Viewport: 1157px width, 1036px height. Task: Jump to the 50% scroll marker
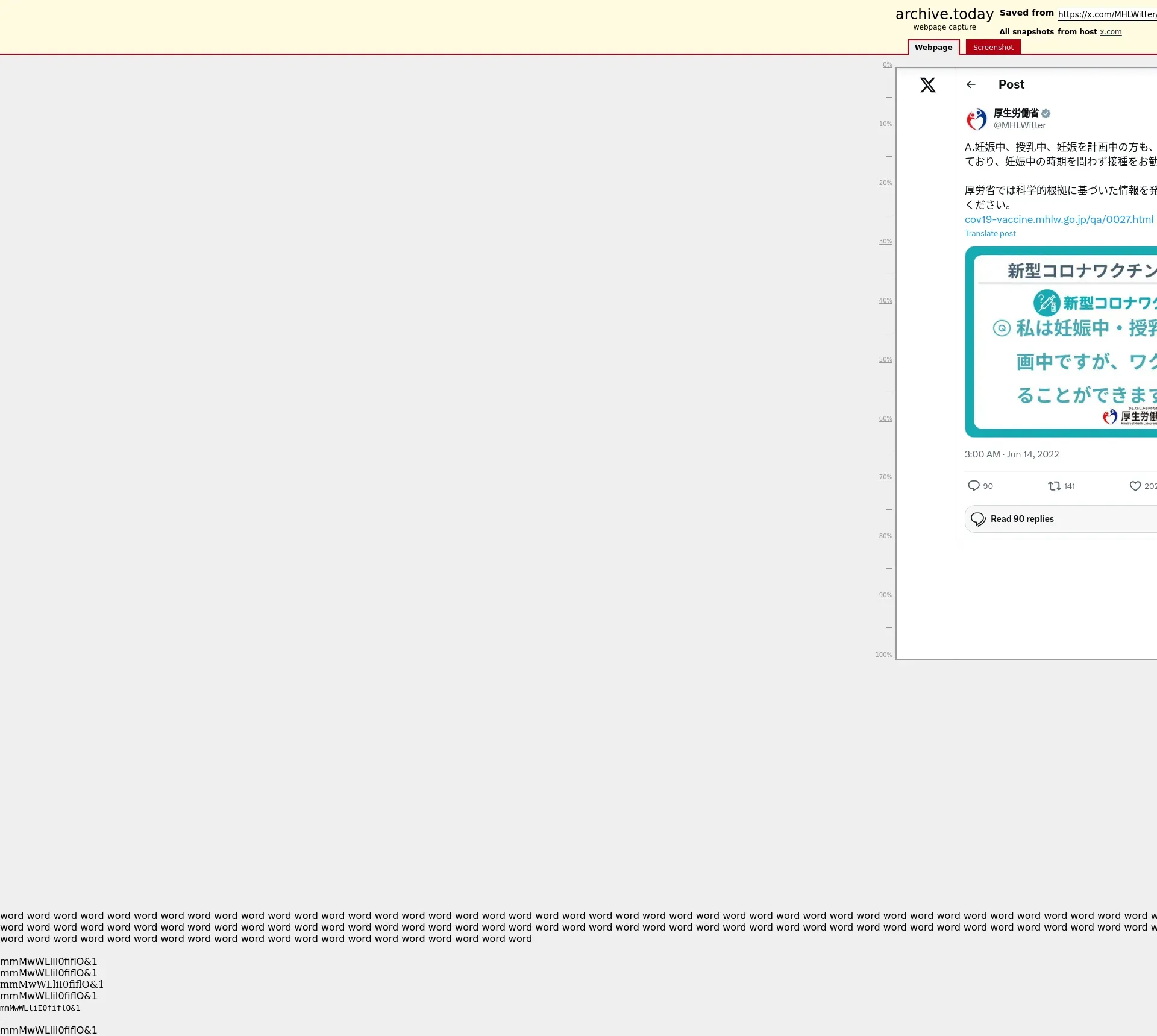tap(885, 360)
